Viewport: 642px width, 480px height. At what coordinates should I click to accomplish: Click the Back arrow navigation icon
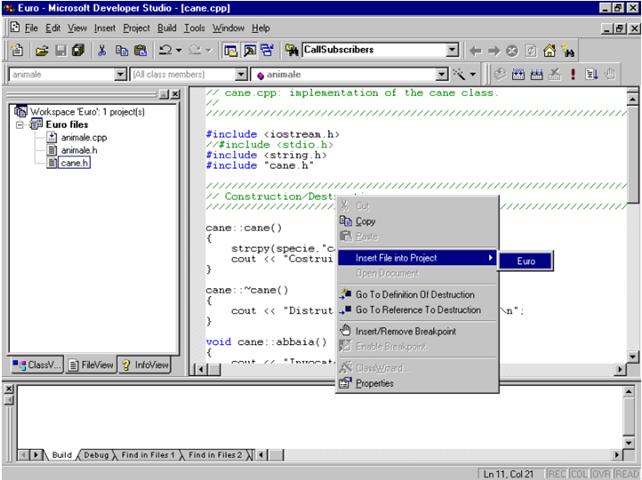[x=475, y=51]
